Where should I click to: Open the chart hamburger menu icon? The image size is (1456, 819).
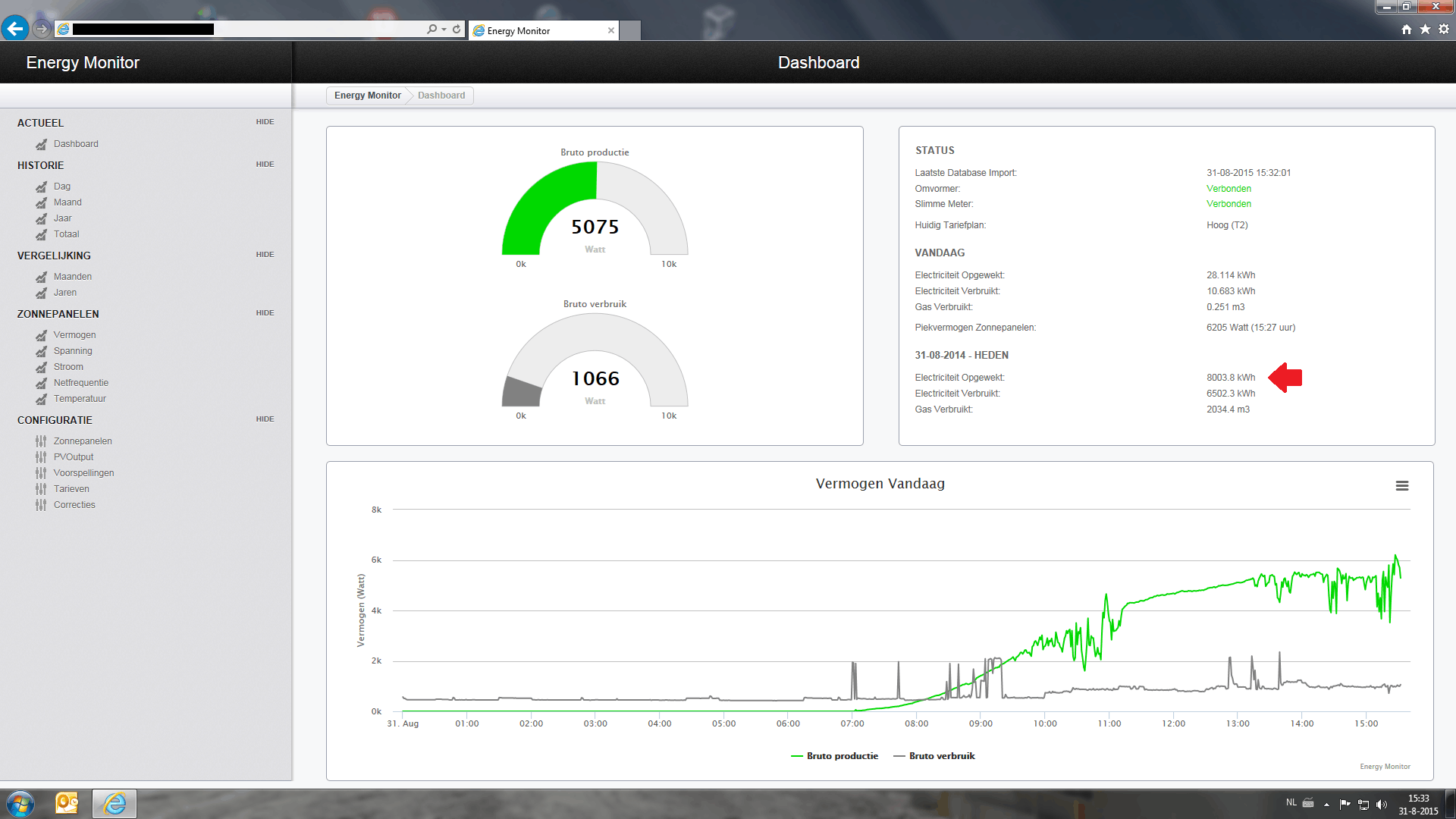pyautogui.click(x=1402, y=486)
